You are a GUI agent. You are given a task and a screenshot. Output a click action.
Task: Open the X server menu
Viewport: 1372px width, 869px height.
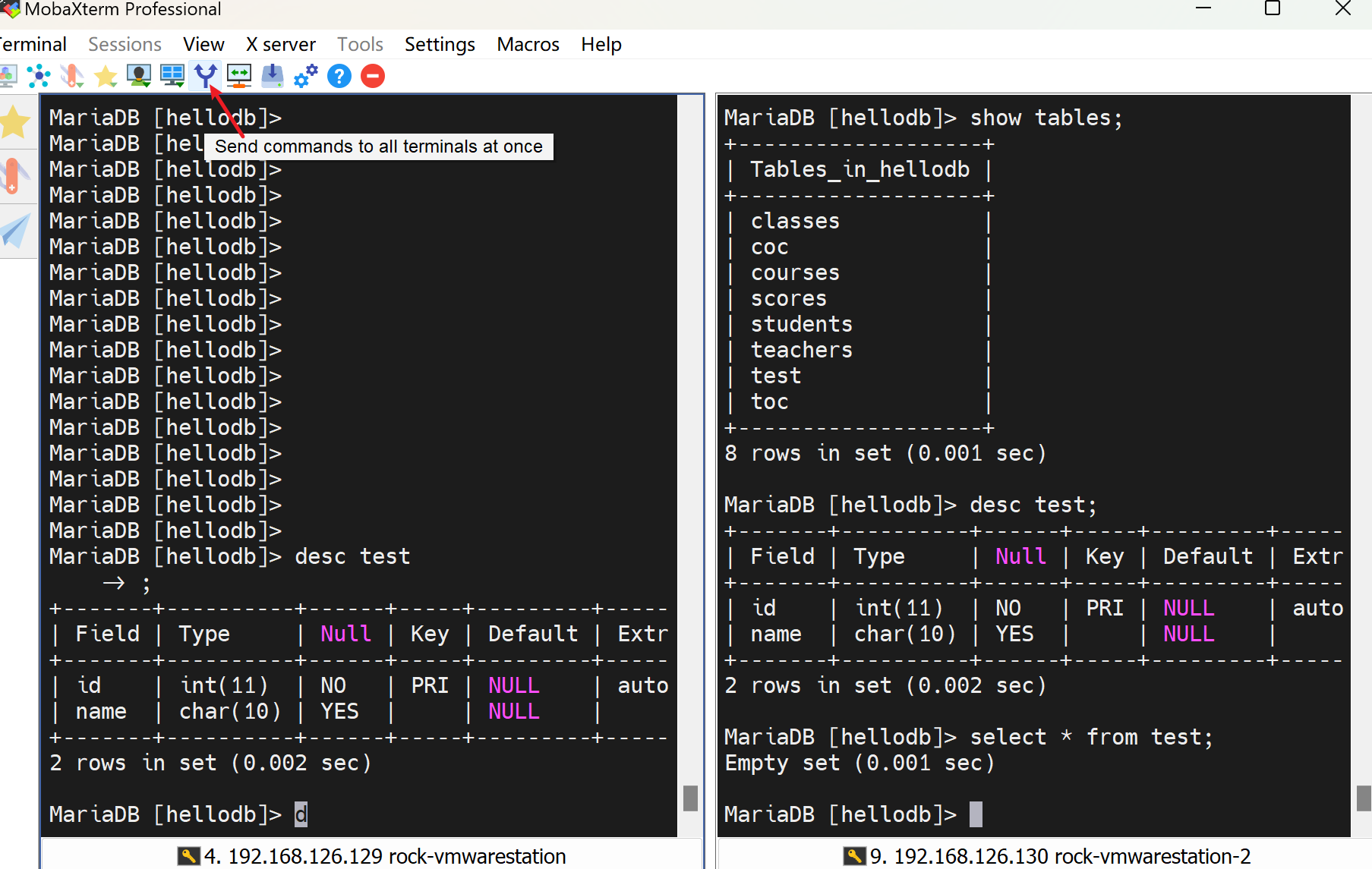(280, 45)
